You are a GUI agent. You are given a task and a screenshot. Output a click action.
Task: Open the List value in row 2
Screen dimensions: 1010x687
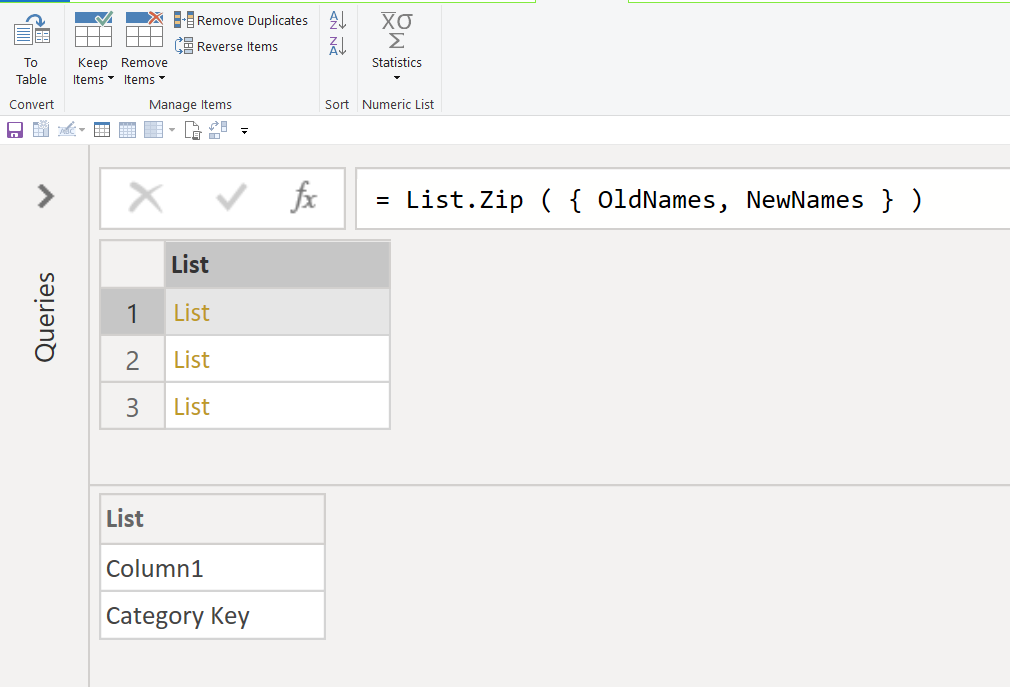pos(192,360)
